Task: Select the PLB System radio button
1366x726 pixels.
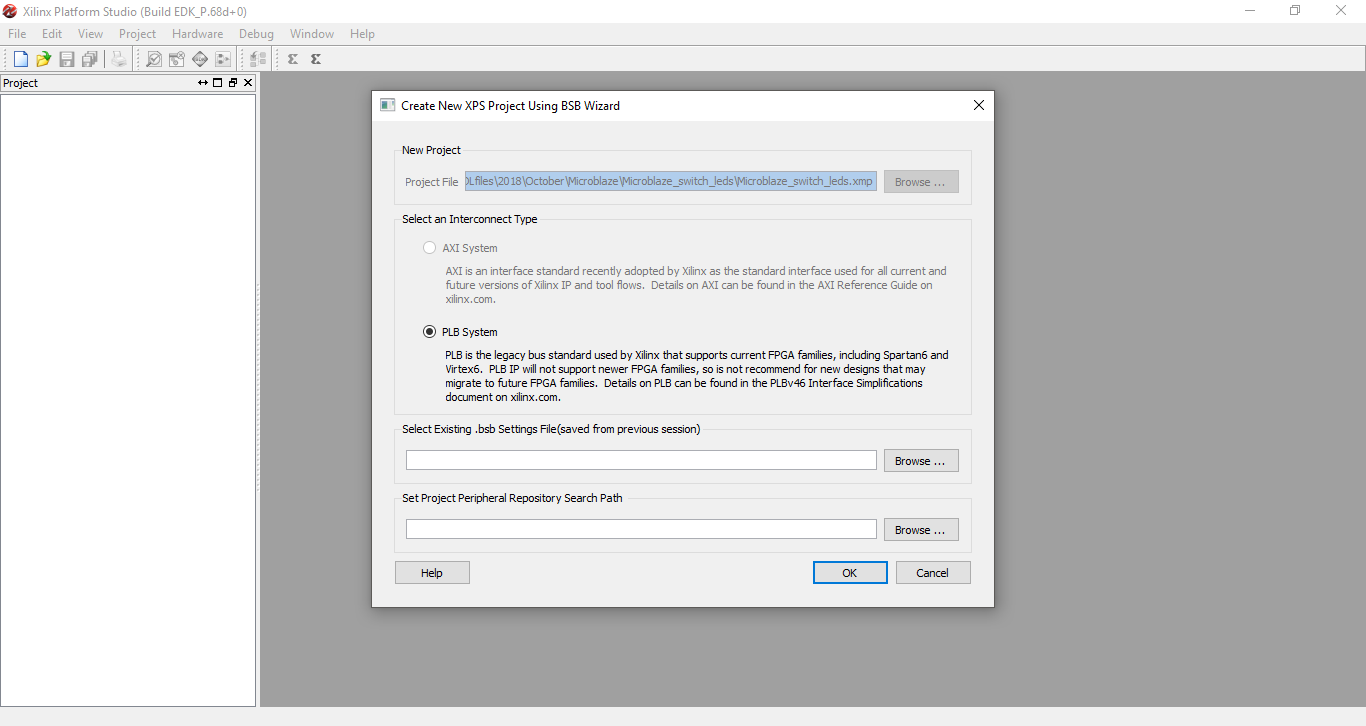Action: click(430, 332)
